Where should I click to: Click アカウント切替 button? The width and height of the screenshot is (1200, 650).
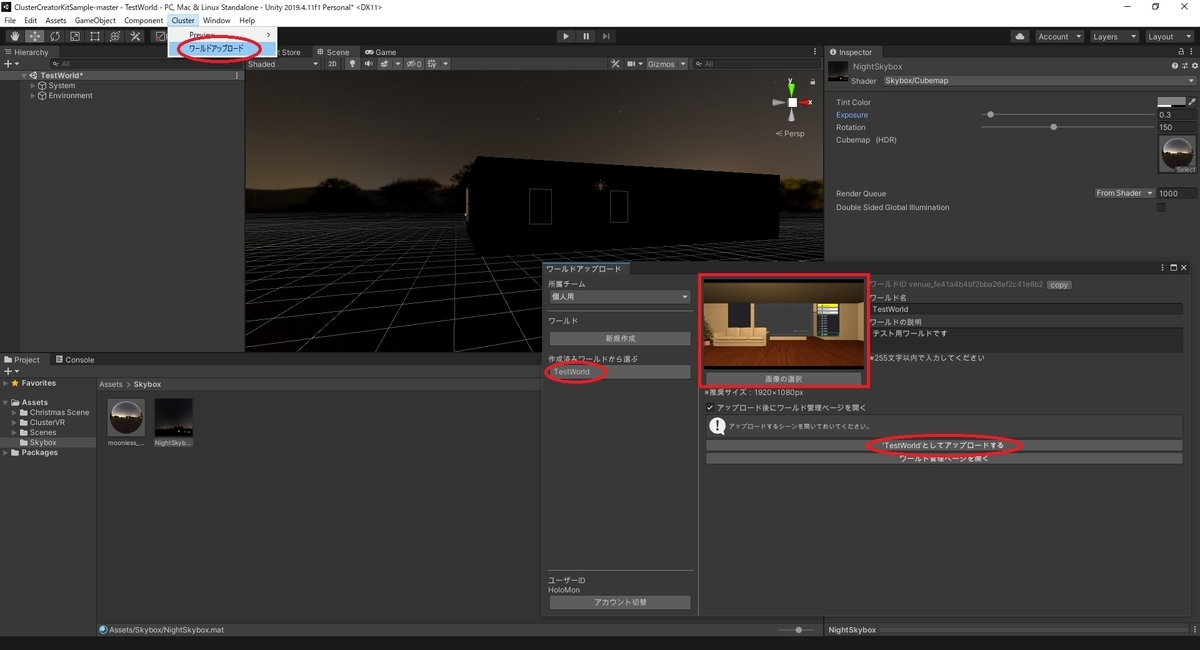click(619, 602)
